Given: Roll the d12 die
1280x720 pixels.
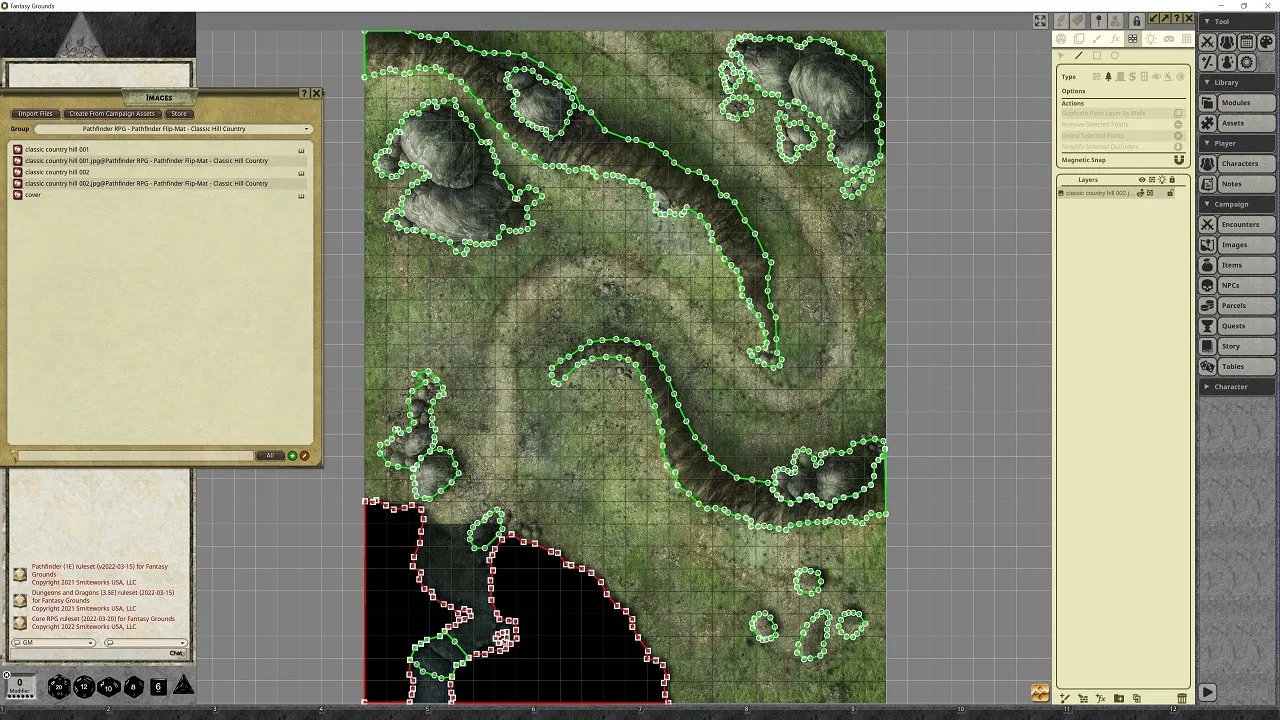Looking at the screenshot, I should (x=84, y=687).
